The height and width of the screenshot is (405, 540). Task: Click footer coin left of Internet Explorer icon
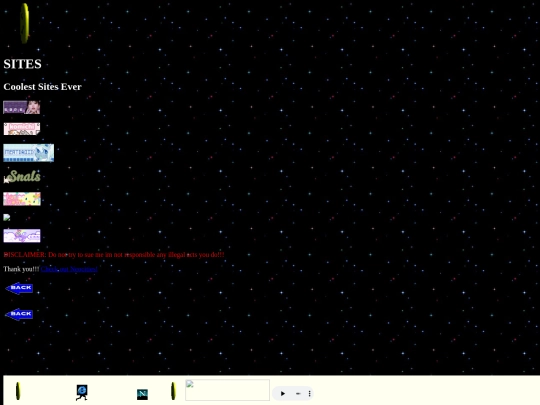[18, 391]
